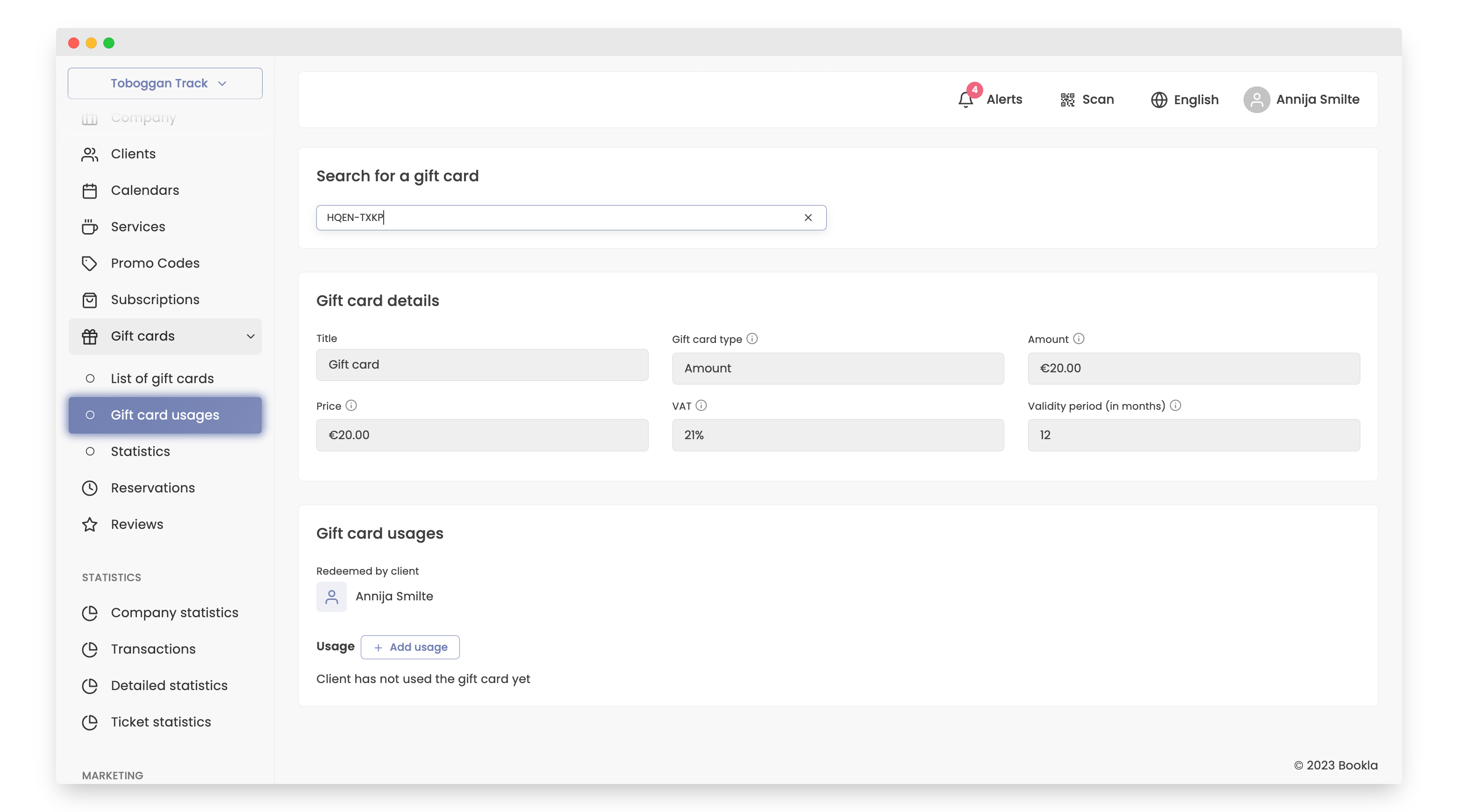Open Reservations in the sidebar
Viewport: 1458px width, 812px height.
pos(152,487)
